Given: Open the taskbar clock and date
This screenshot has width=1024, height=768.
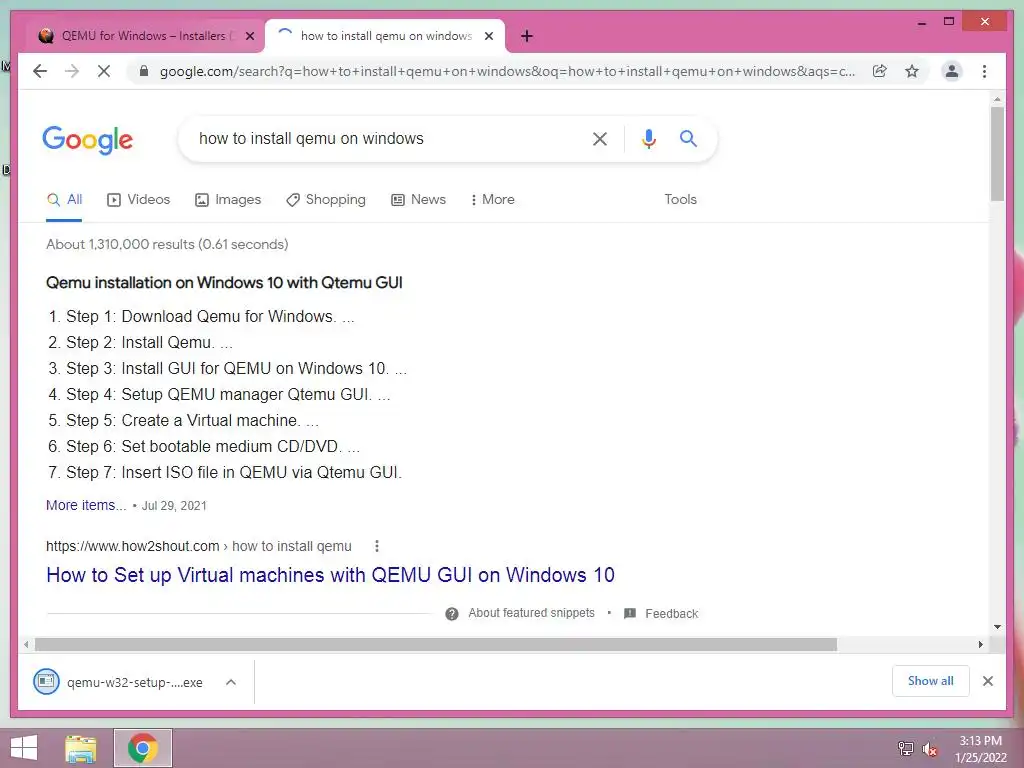Looking at the screenshot, I should tap(980, 749).
